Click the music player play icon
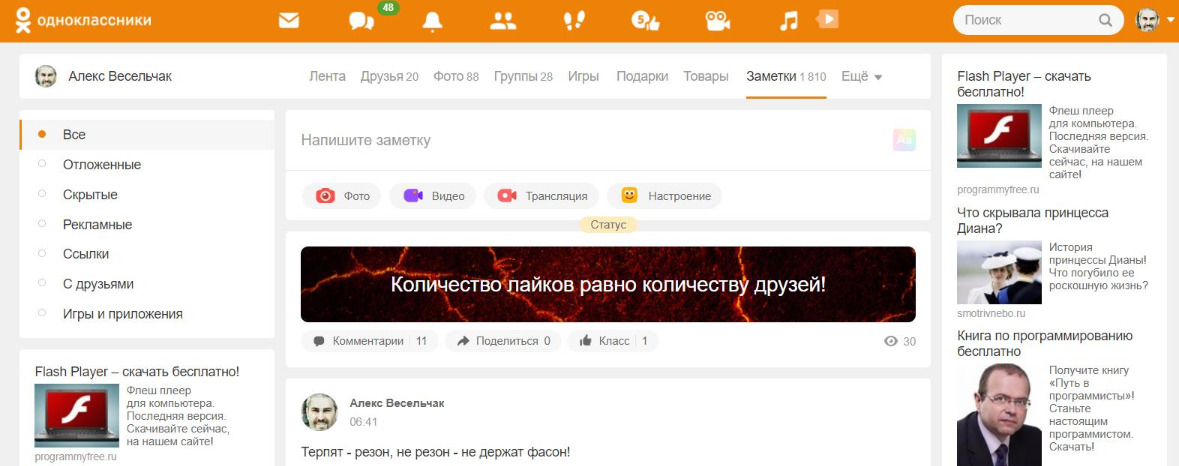This screenshot has width=1179, height=466. [x=827, y=19]
